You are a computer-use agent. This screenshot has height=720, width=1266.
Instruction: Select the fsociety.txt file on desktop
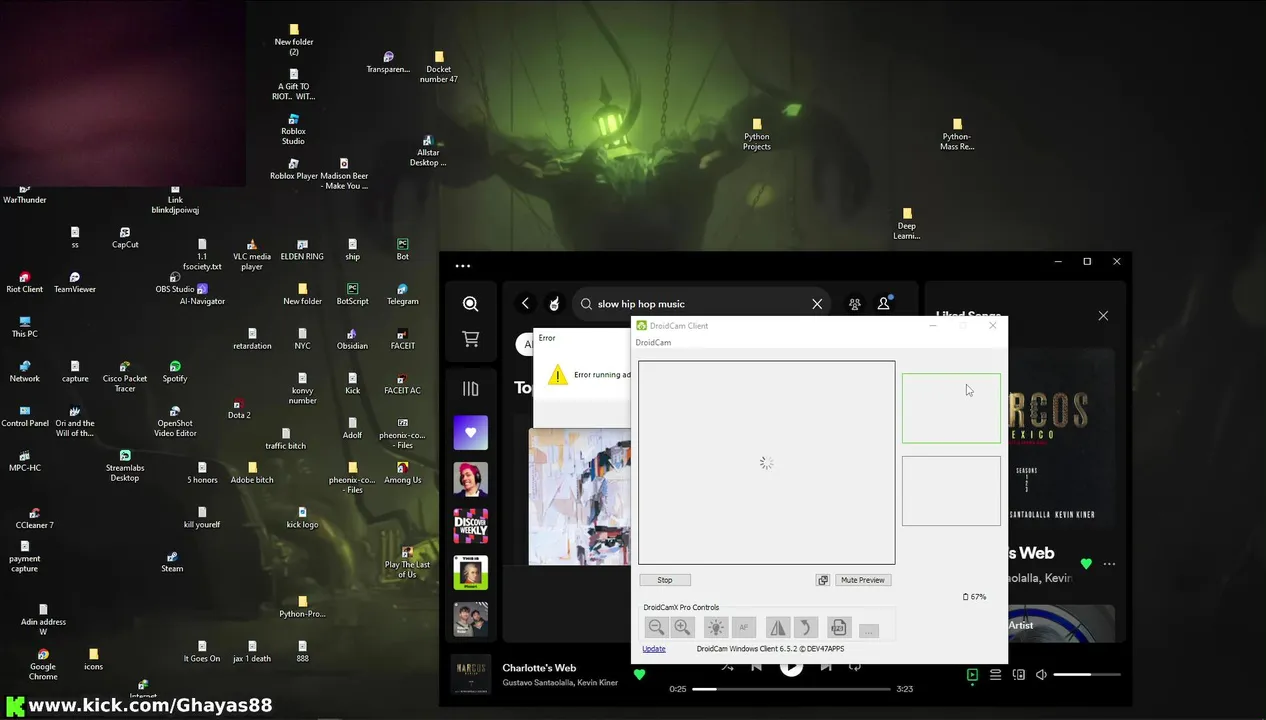click(202, 254)
